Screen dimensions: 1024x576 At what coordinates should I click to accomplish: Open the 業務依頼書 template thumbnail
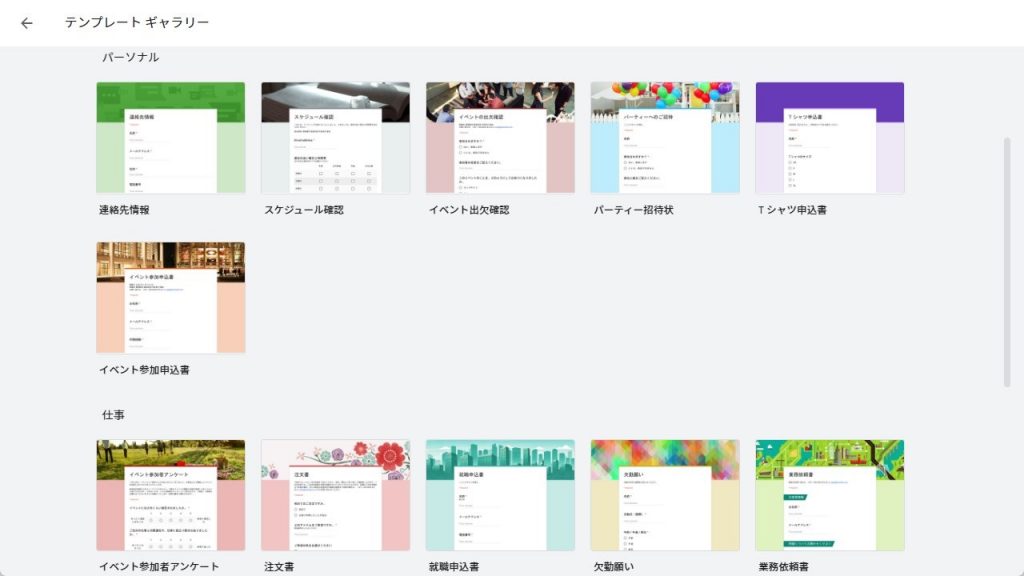(830, 495)
